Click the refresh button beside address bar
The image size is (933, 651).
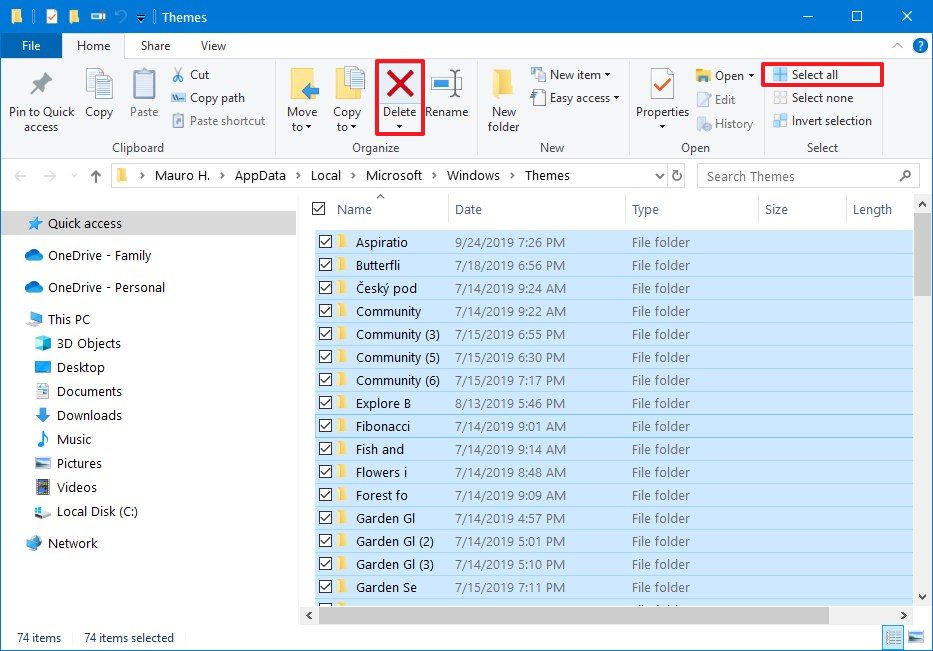pyautogui.click(x=677, y=176)
